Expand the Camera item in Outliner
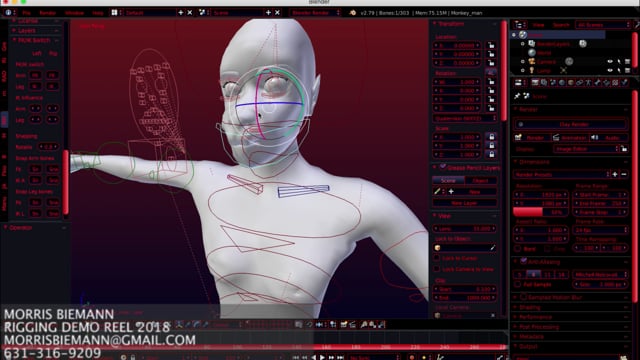The image size is (640, 360). click(523, 62)
